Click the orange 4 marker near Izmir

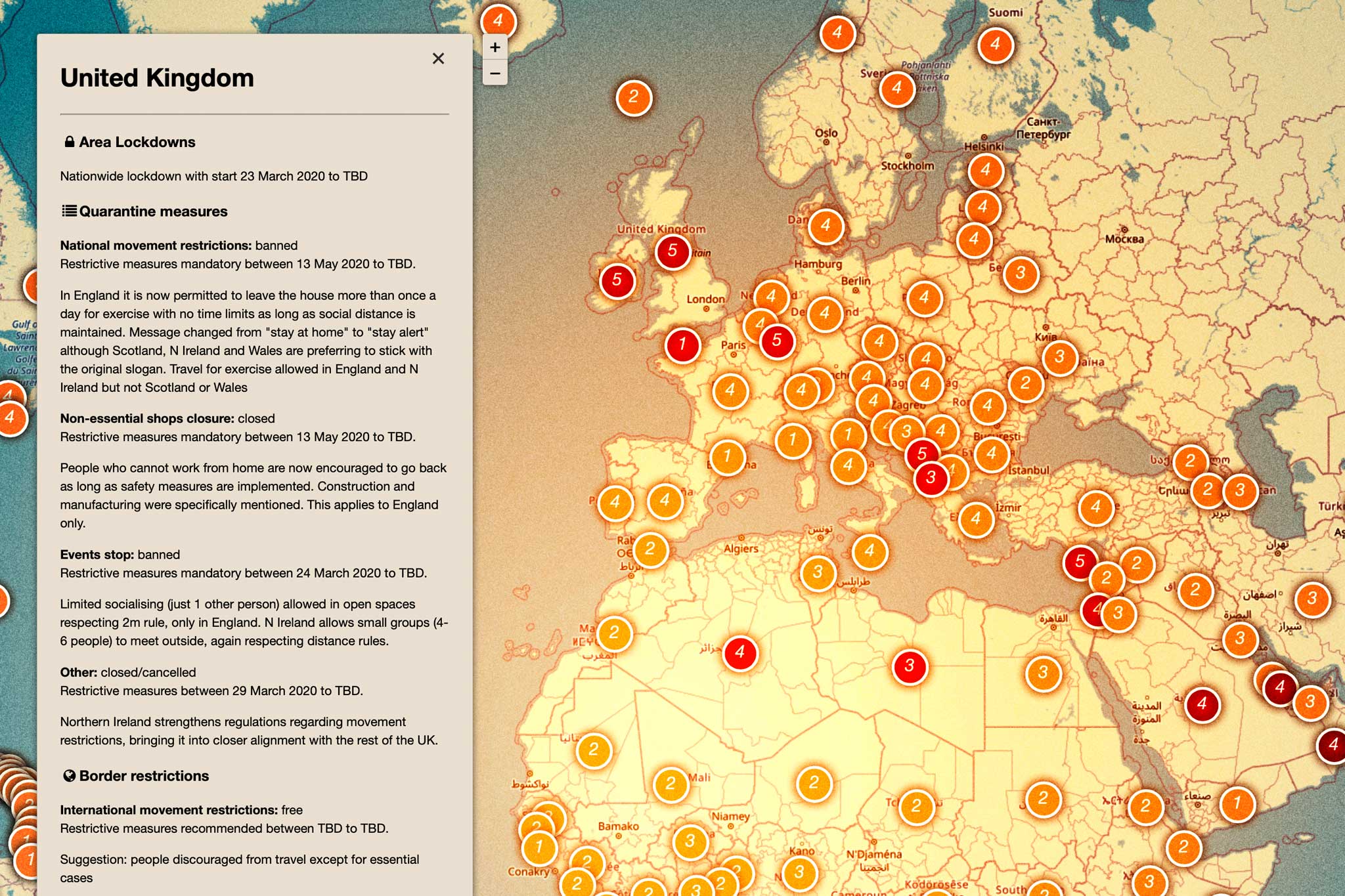(976, 519)
